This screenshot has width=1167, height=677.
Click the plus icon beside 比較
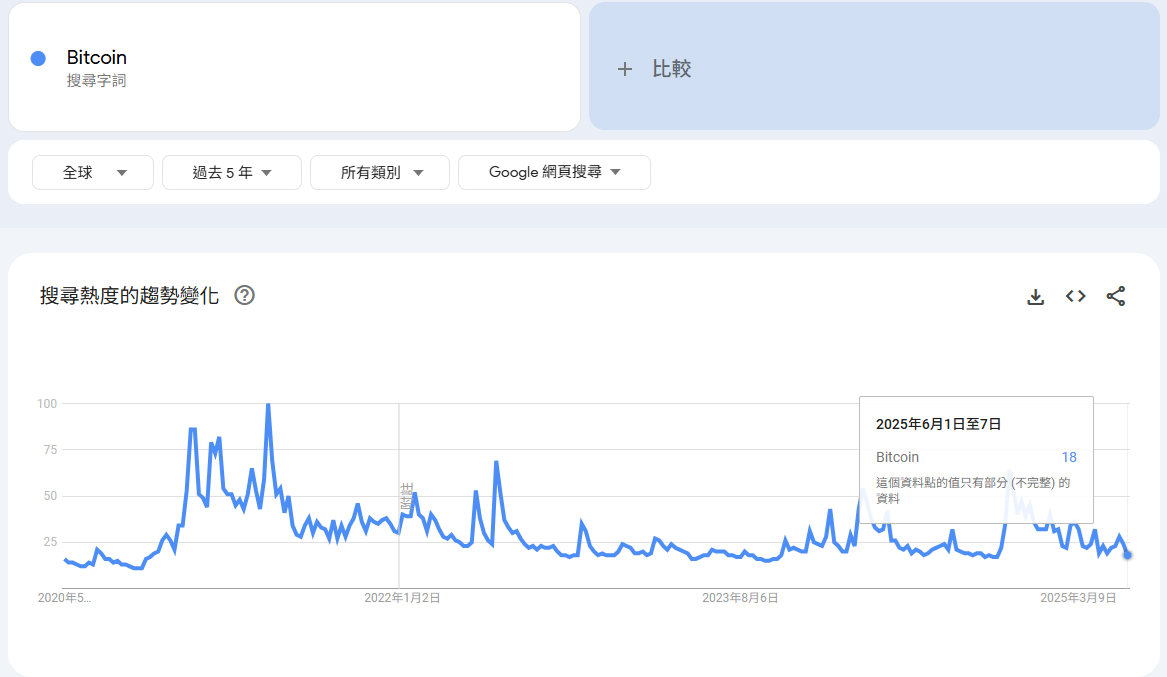pos(624,69)
